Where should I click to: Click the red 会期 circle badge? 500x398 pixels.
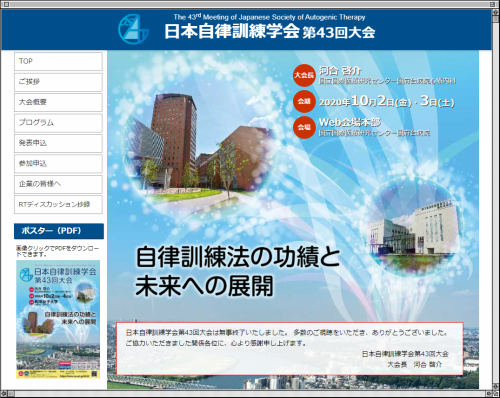click(x=304, y=101)
